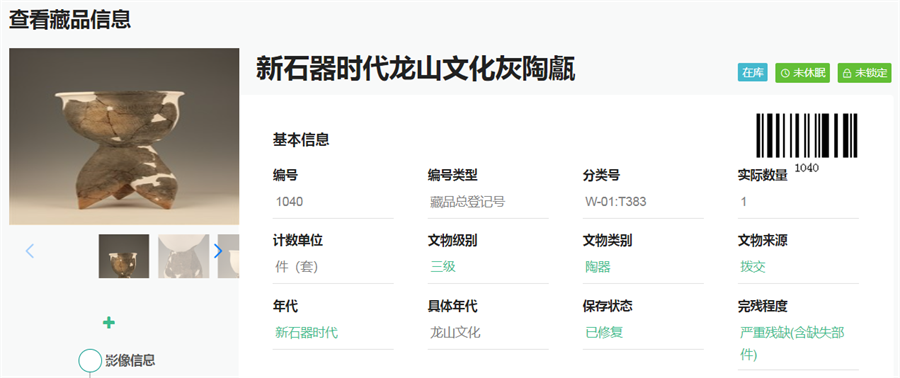900x378 pixels.
Task: Click the 年代 field label
Action: [285, 306]
